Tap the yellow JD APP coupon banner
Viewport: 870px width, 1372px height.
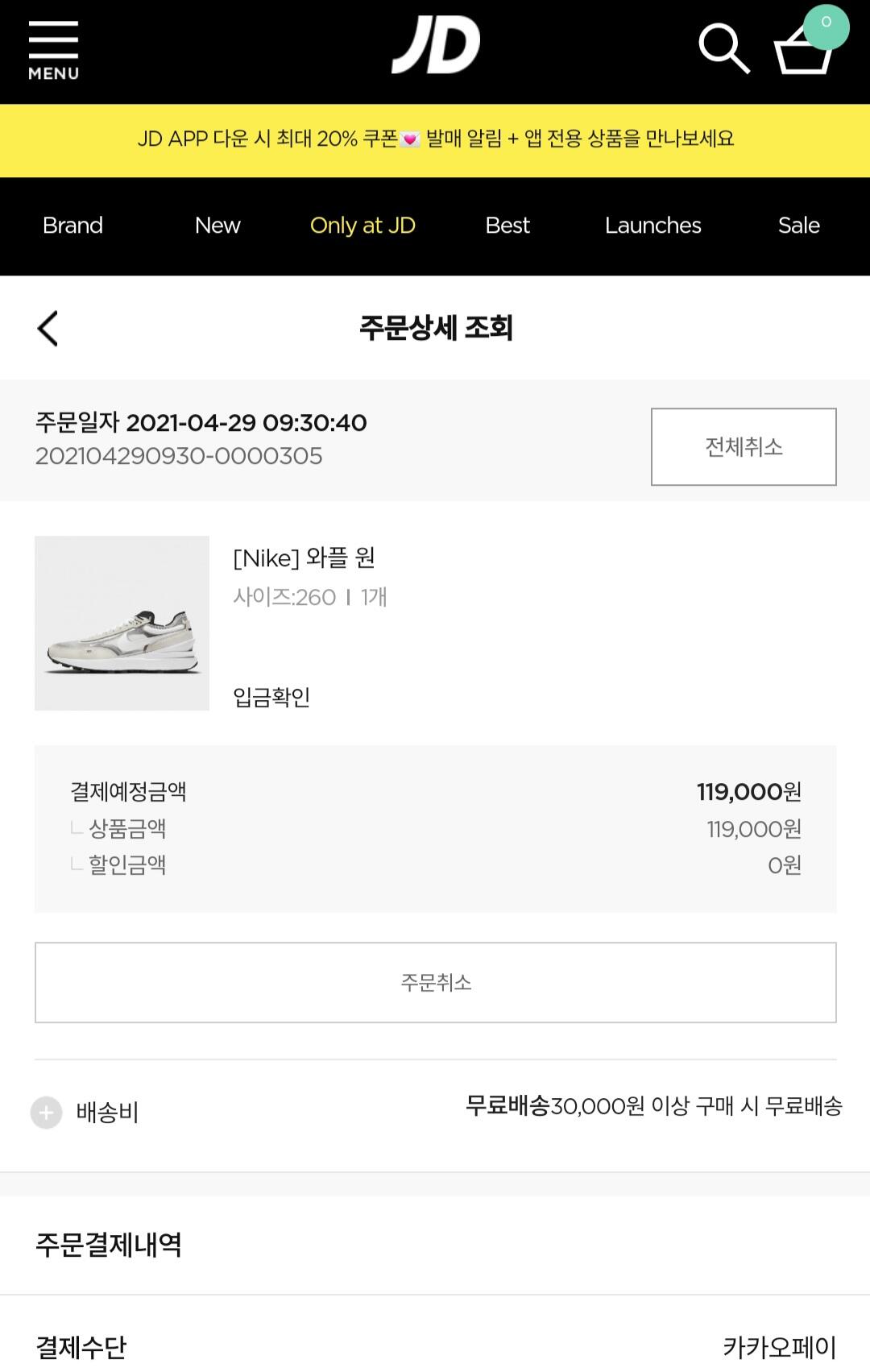435,139
